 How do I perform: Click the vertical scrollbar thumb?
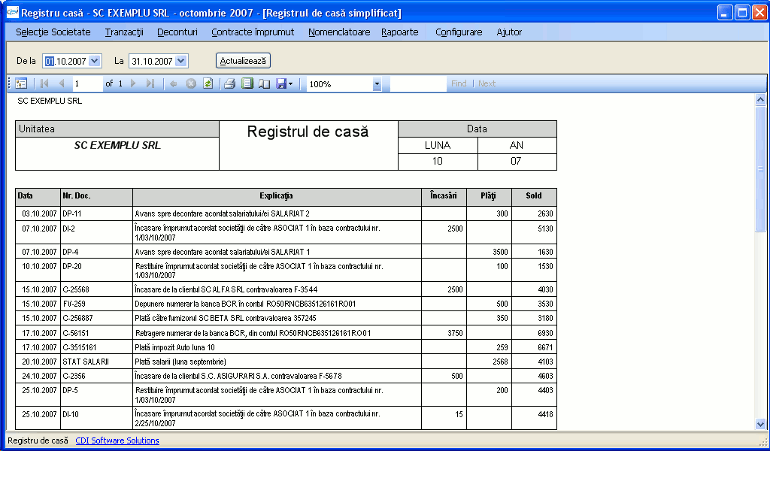[x=760, y=168]
